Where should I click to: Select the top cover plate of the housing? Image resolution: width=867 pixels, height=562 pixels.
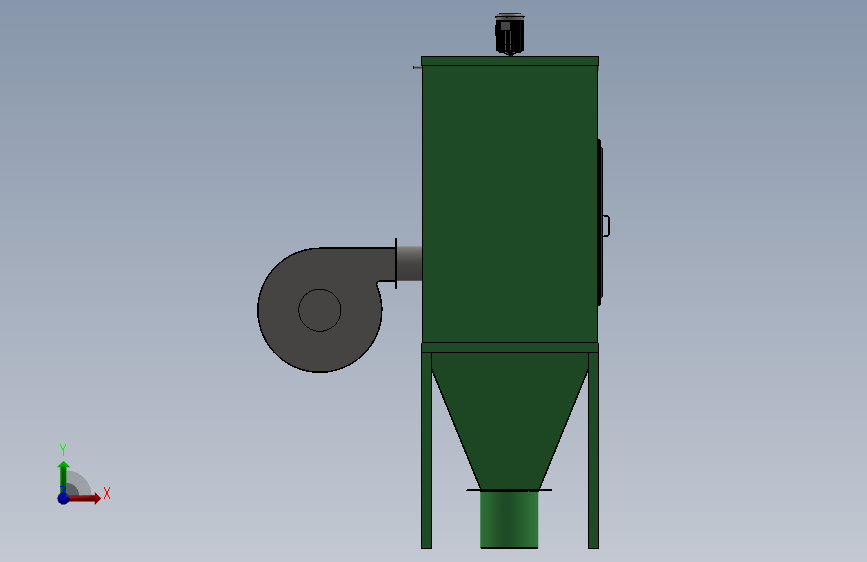(x=510, y=61)
